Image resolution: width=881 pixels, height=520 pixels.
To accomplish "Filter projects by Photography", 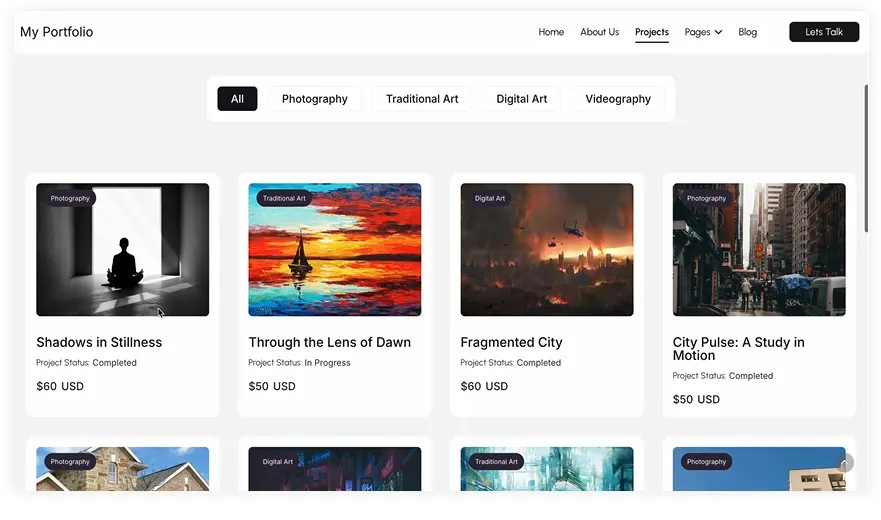I will tap(314, 99).
